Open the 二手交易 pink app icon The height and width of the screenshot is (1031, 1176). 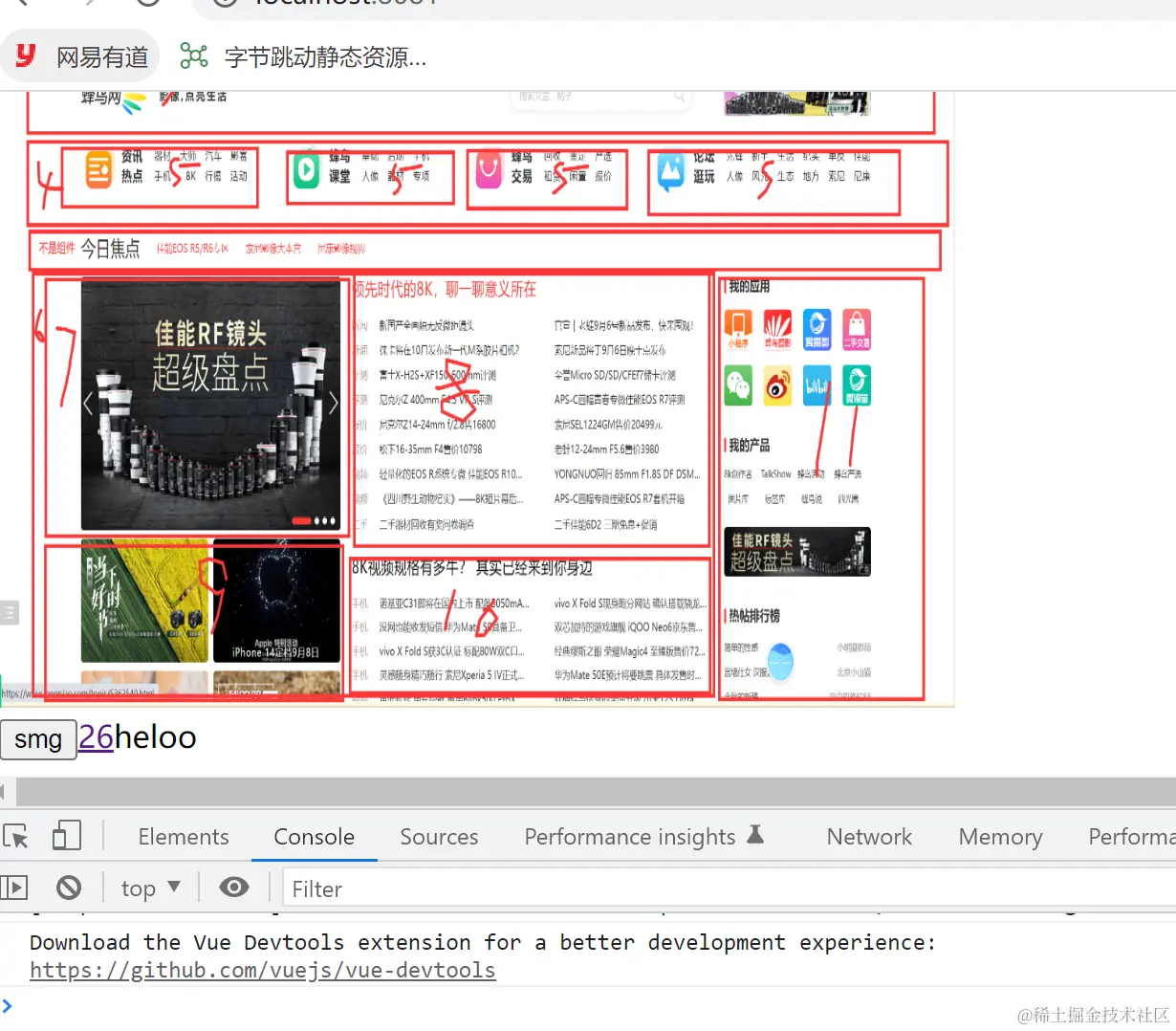pyautogui.click(x=857, y=329)
